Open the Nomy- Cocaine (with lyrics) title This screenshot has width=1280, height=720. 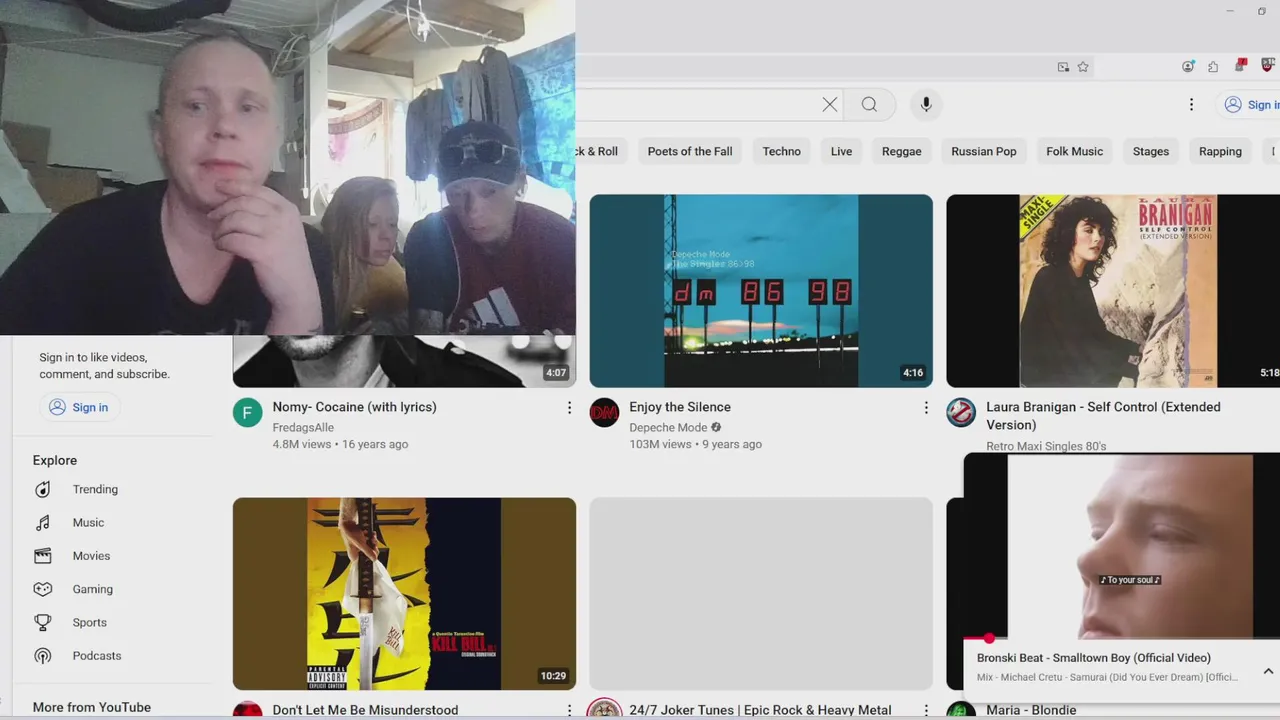click(x=354, y=407)
